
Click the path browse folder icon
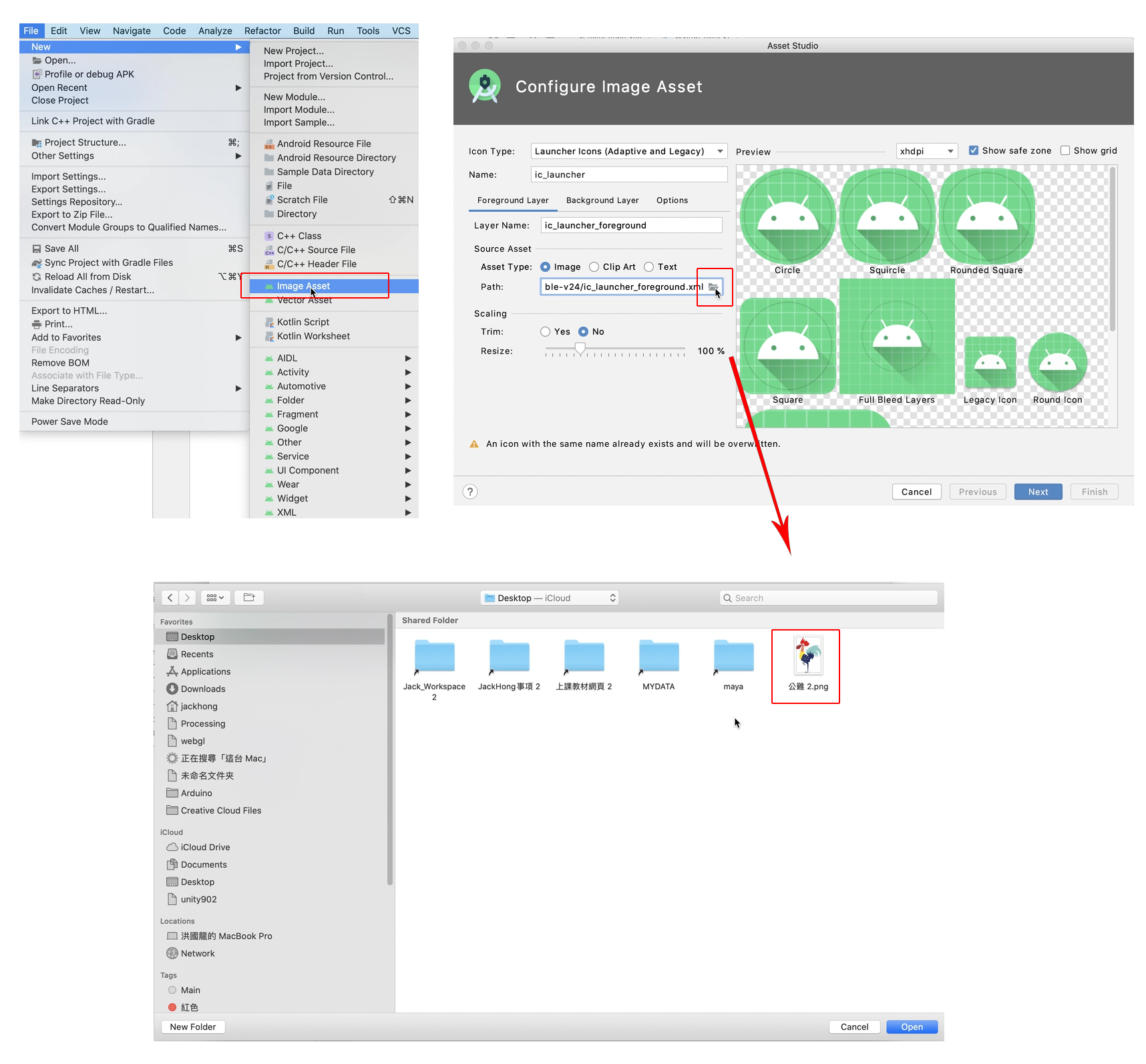click(713, 287)
